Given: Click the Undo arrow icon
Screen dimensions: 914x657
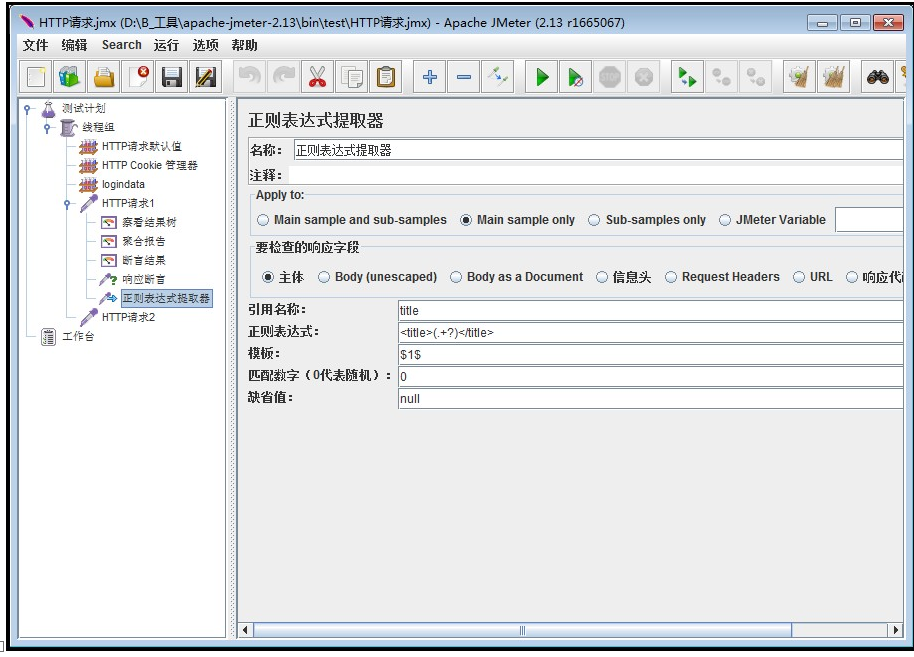Looking at the screenshot, I should point(249,77).
